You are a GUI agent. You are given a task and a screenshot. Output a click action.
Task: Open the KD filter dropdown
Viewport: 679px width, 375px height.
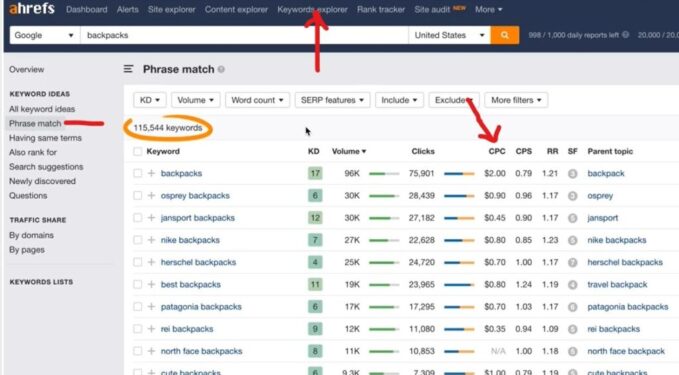pos(149,100)
